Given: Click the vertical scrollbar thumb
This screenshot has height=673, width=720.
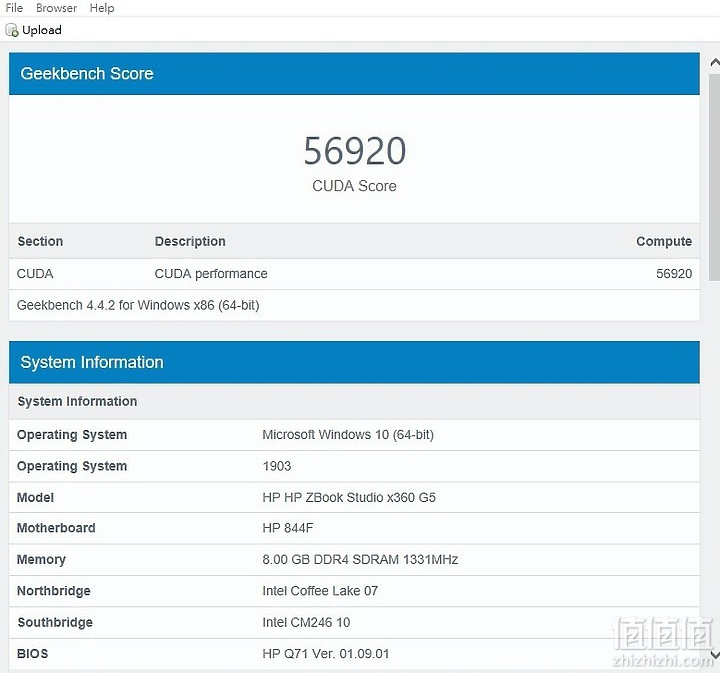Looking at the screenshot, I should 714,177.
